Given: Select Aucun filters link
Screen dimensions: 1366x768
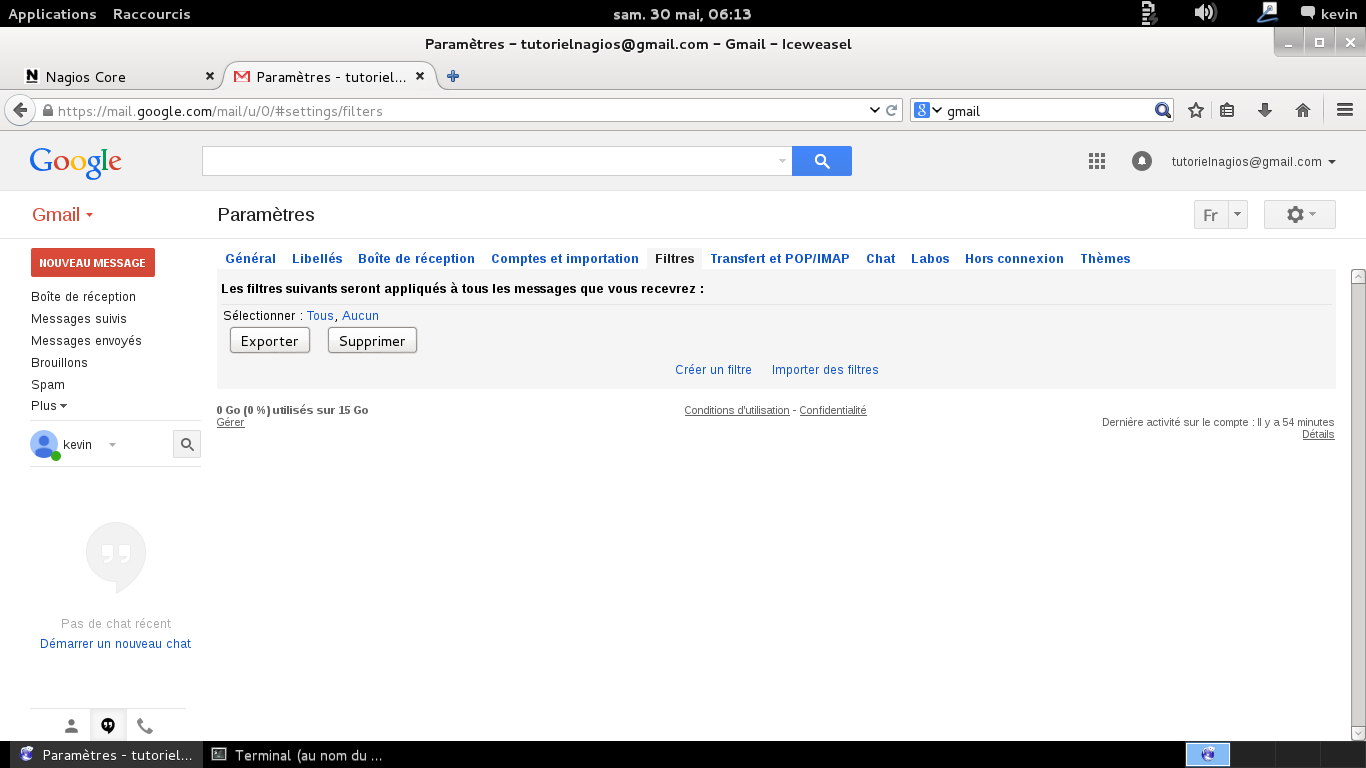Looking at the screenshot, I should click(x=360, y=316).
